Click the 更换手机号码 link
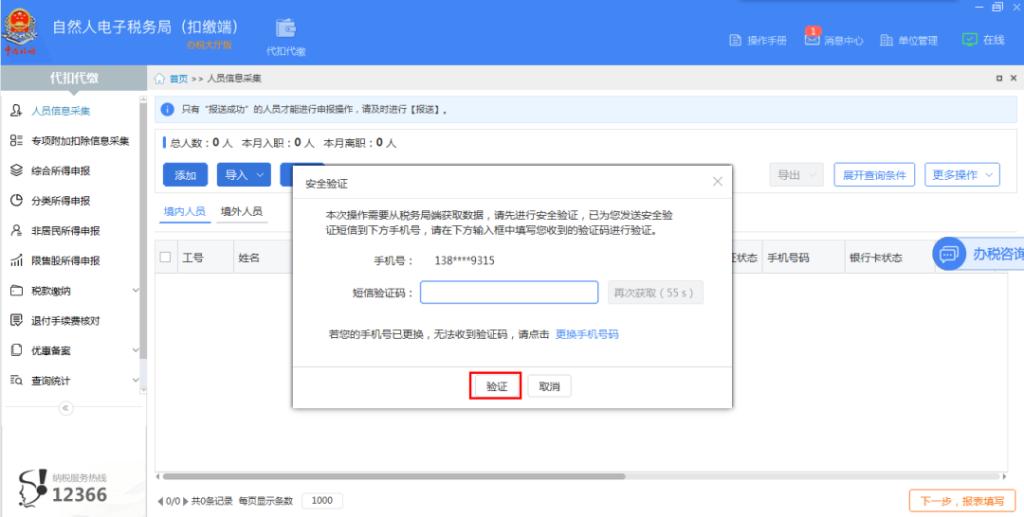1024x517 pixels. click(x=586, y=334)
